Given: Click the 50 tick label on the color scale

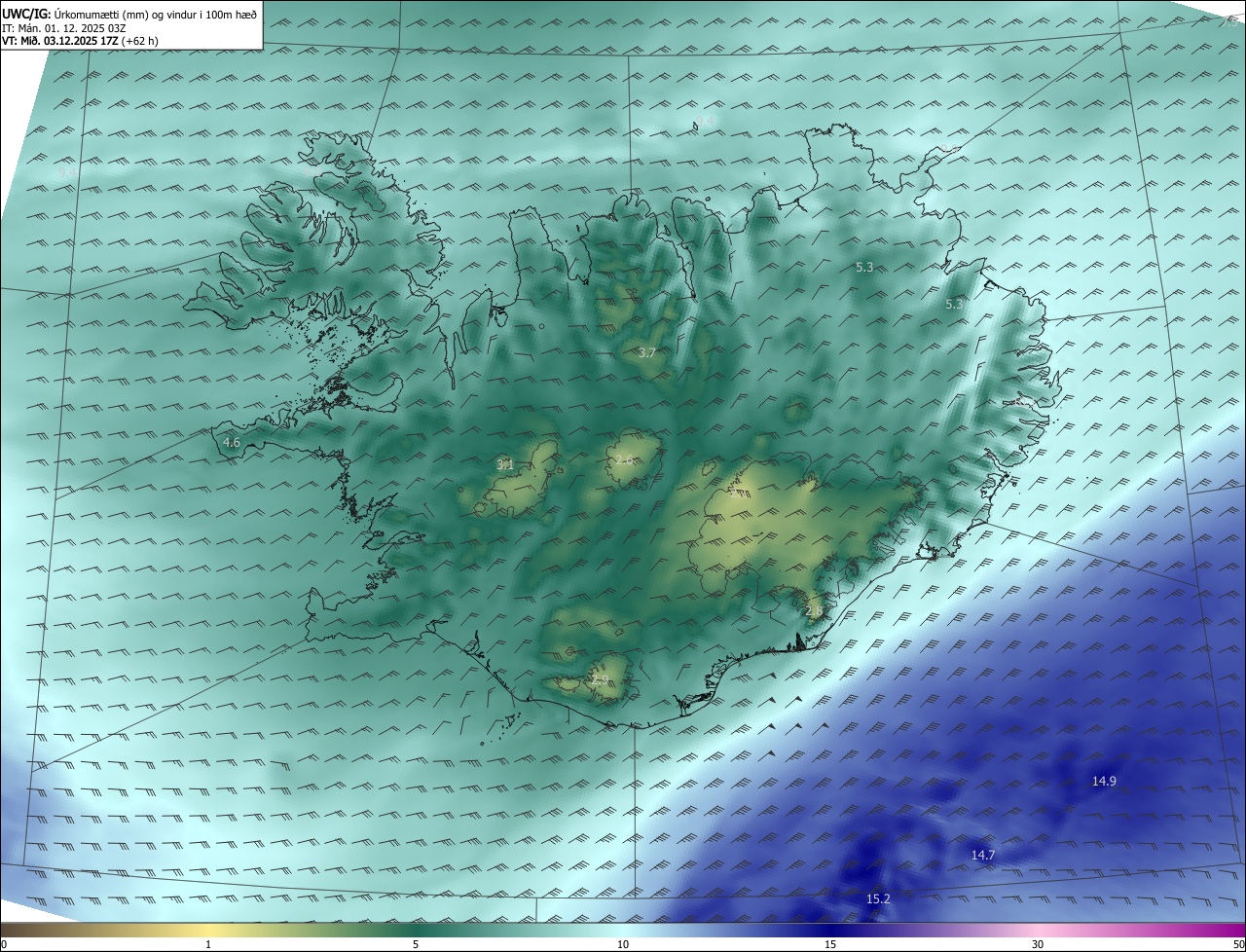Looking at the screenshot, I should [1238, 944].
